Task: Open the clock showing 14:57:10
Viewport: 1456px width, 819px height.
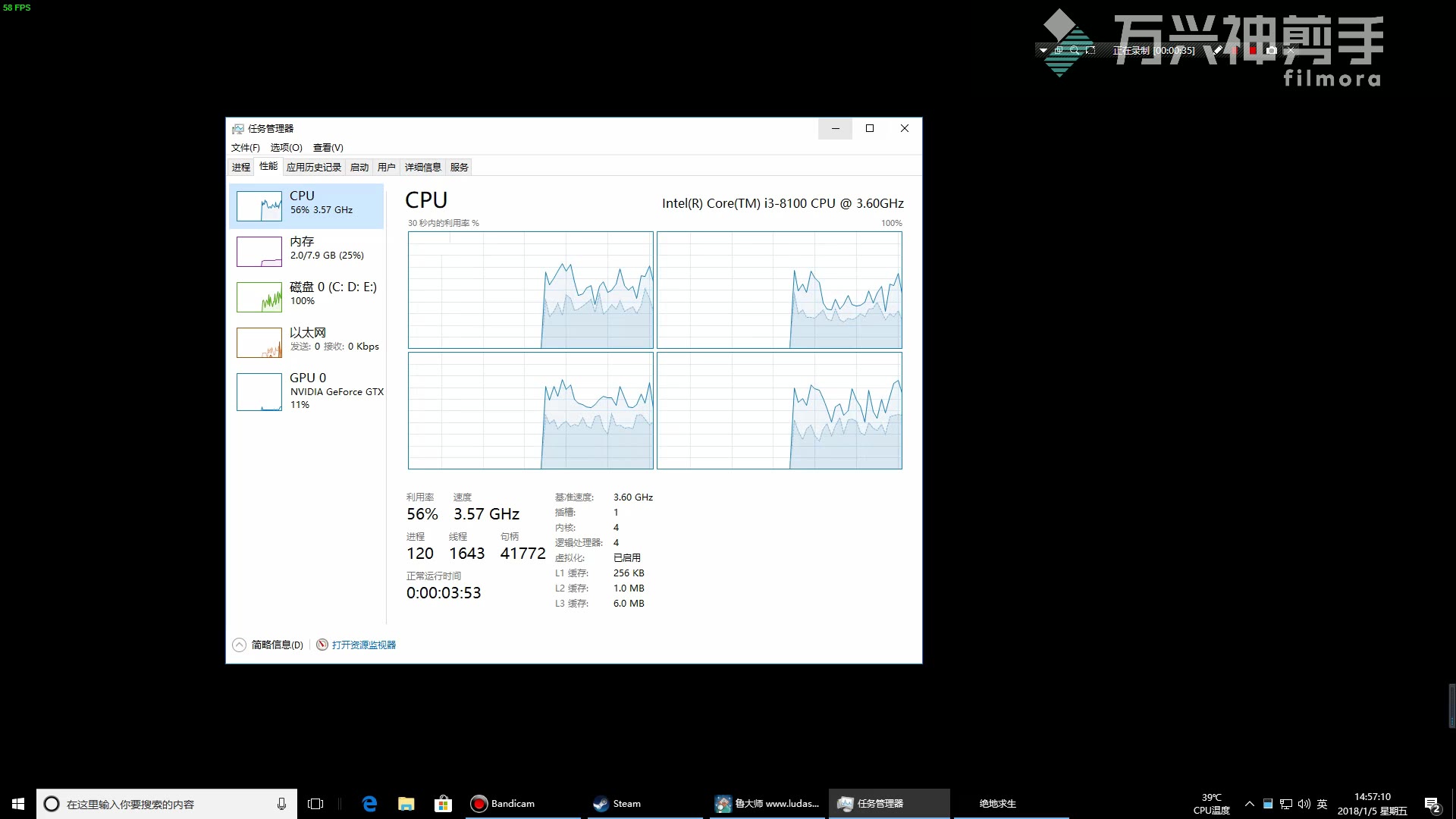Action: click(x=1373, y=804)
